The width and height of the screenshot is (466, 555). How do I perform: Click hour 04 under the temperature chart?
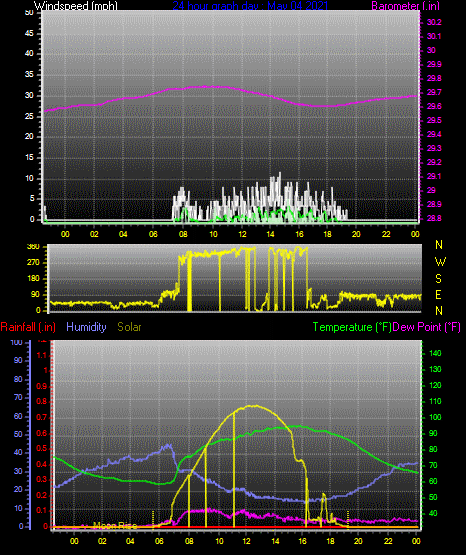[130, 541]
